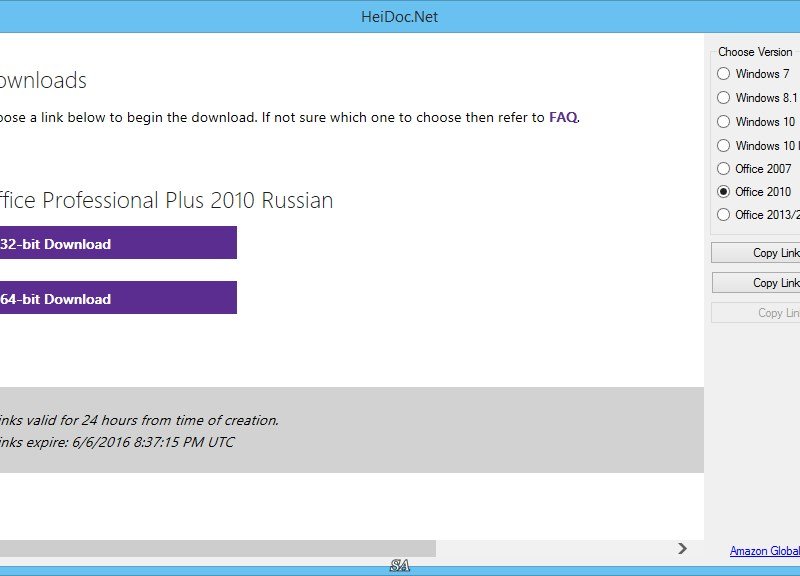Viewport: 800px width, 576px height.
Task: Click the links expire date and time text
Action: [x=117, y=442]
